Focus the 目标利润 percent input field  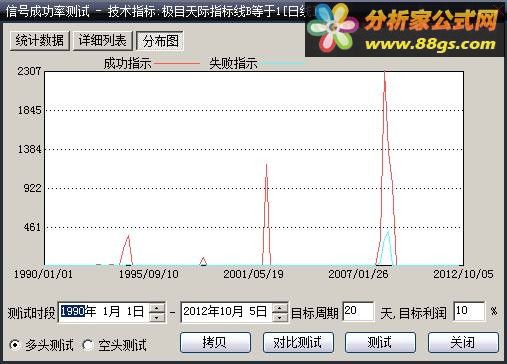[469, 312]
